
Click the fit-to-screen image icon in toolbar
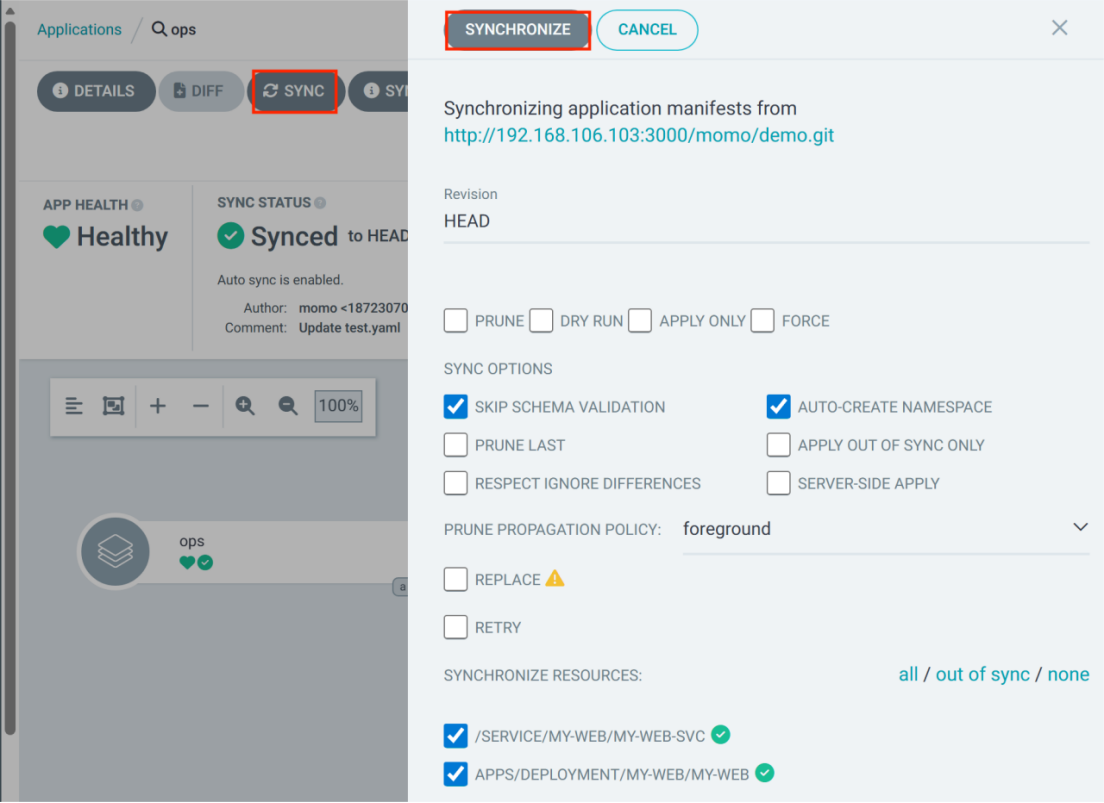(113, 406)
